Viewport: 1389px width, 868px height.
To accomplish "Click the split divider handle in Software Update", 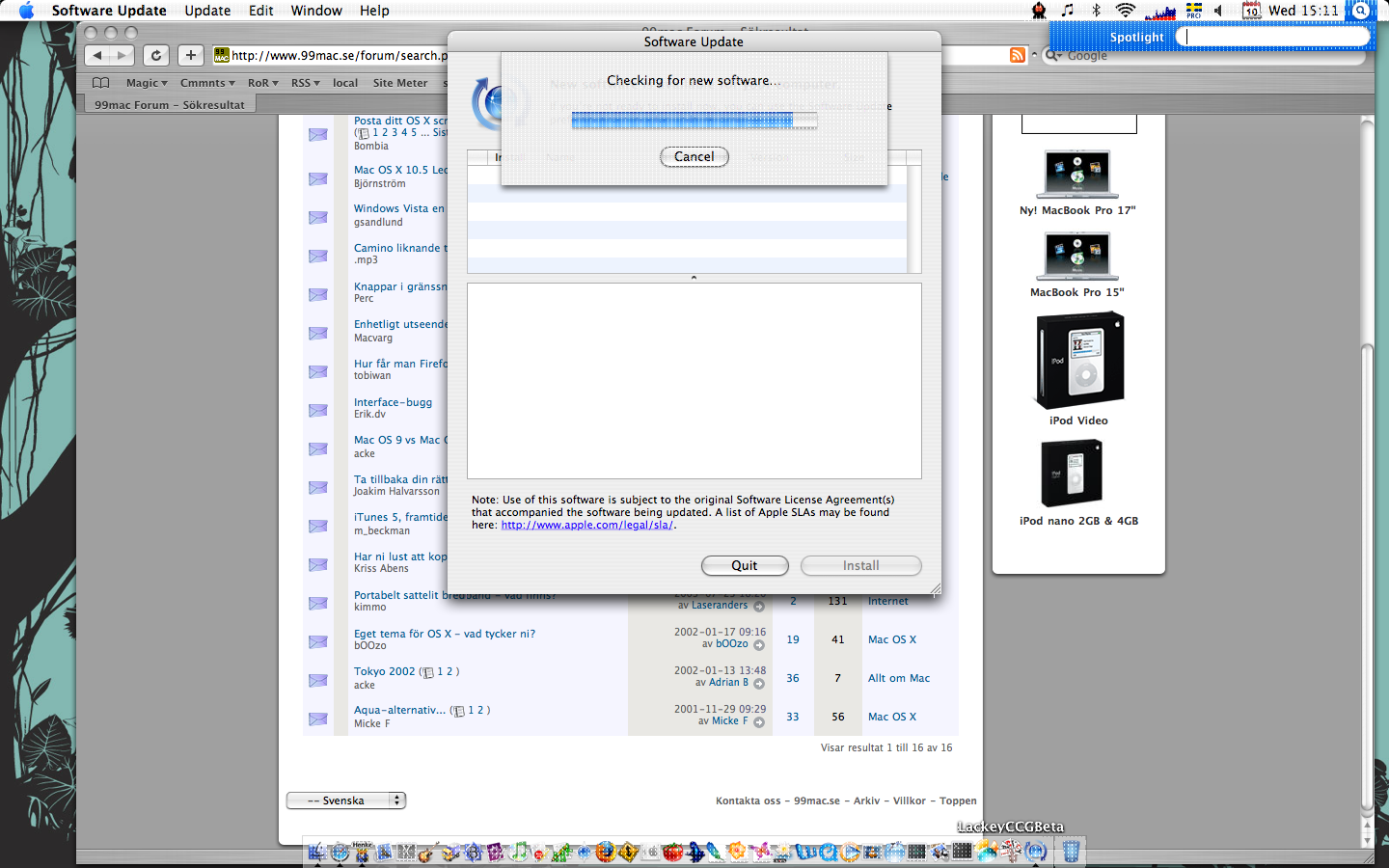I will (x=694, y=278).
